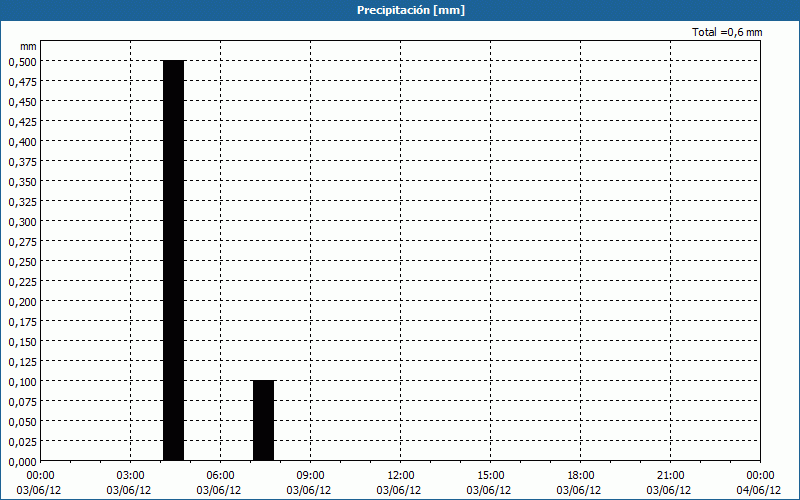The width and height of the screenshot is (800, 500).
Task: Click the 09:00 time axis label
Action: (310, 476)
